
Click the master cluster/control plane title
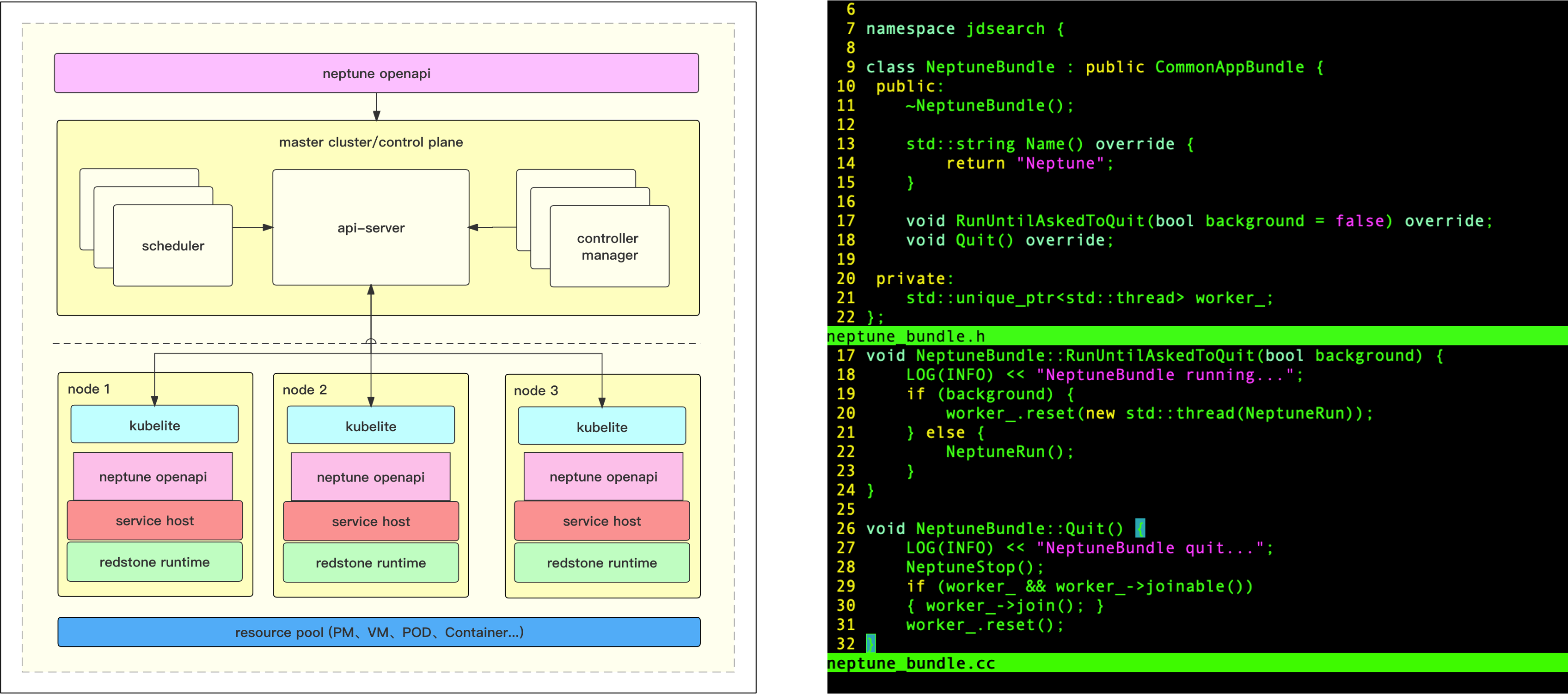(371, 142)
